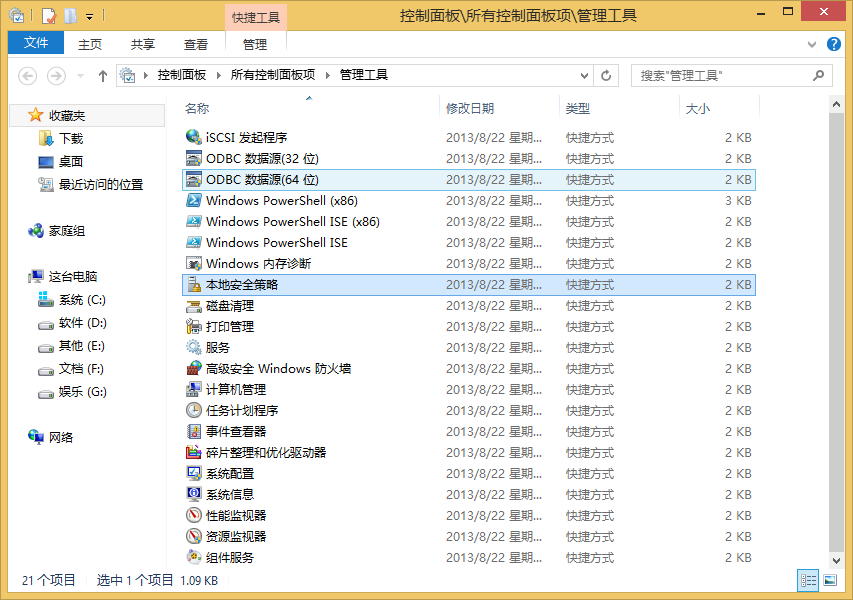Go forward with the forward arrow button
Viewport: 853px width, 600px height.
coord(56,76)
